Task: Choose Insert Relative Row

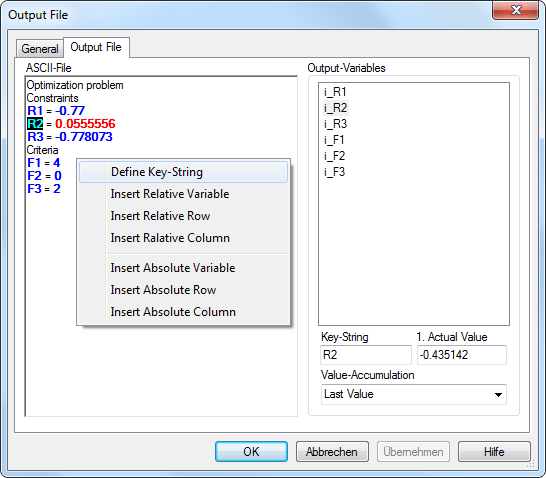Action: [183, 216]
